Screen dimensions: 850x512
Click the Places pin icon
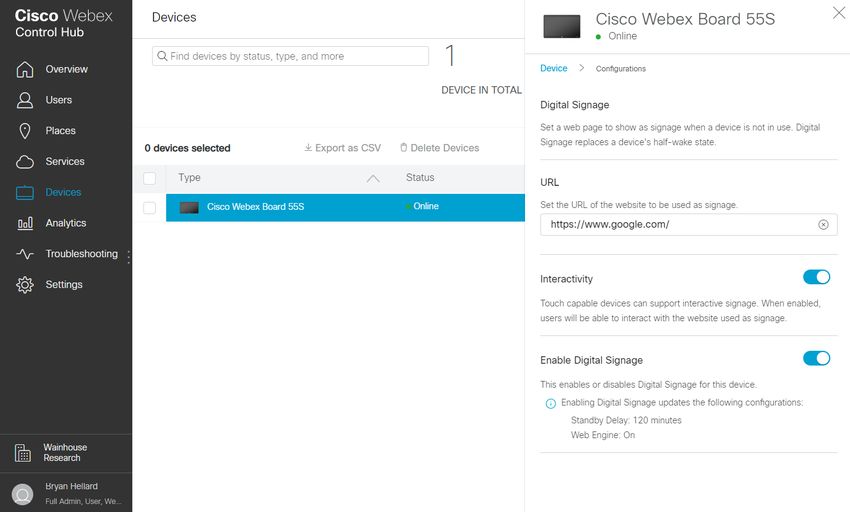(x=25, y=131)
